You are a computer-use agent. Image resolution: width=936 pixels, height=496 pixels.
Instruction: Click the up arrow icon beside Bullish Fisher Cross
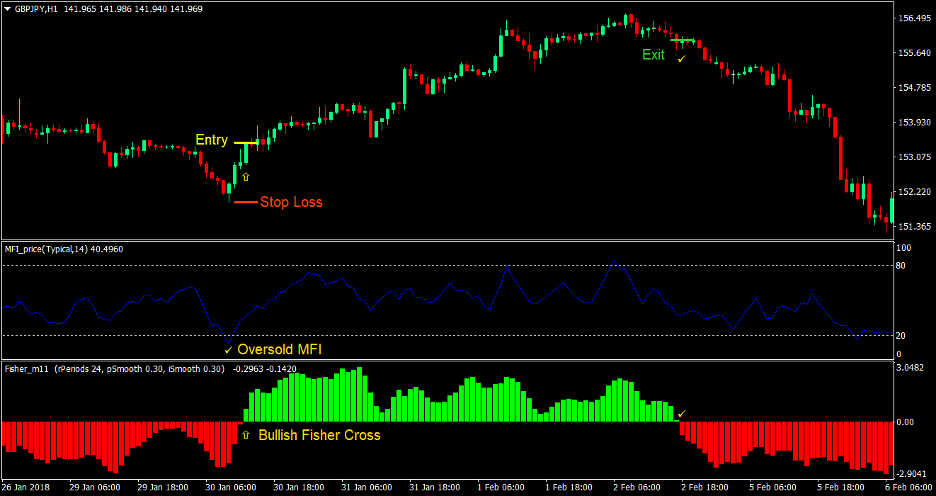coord(246,436)
